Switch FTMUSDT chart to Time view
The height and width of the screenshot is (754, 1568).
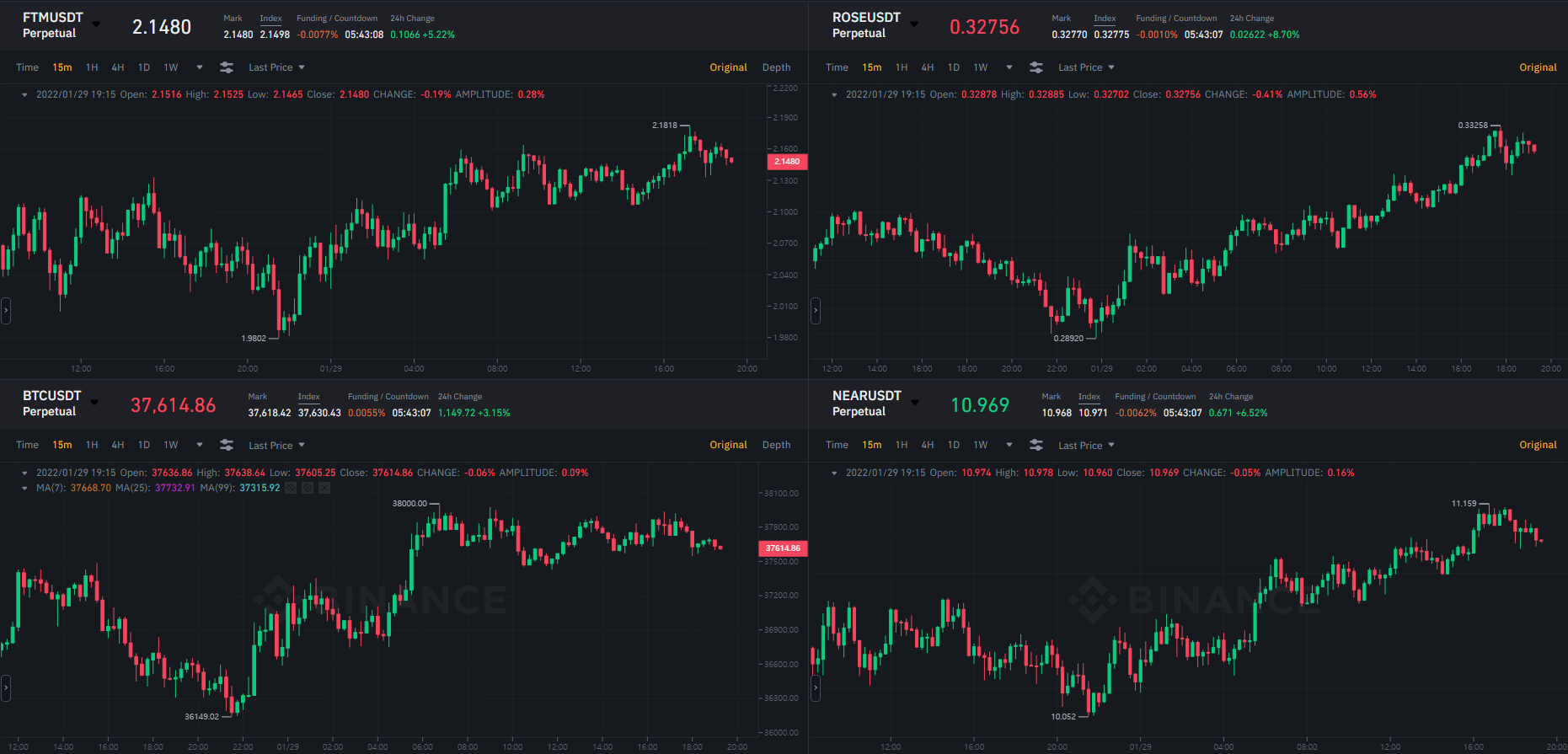pos(27,67)
